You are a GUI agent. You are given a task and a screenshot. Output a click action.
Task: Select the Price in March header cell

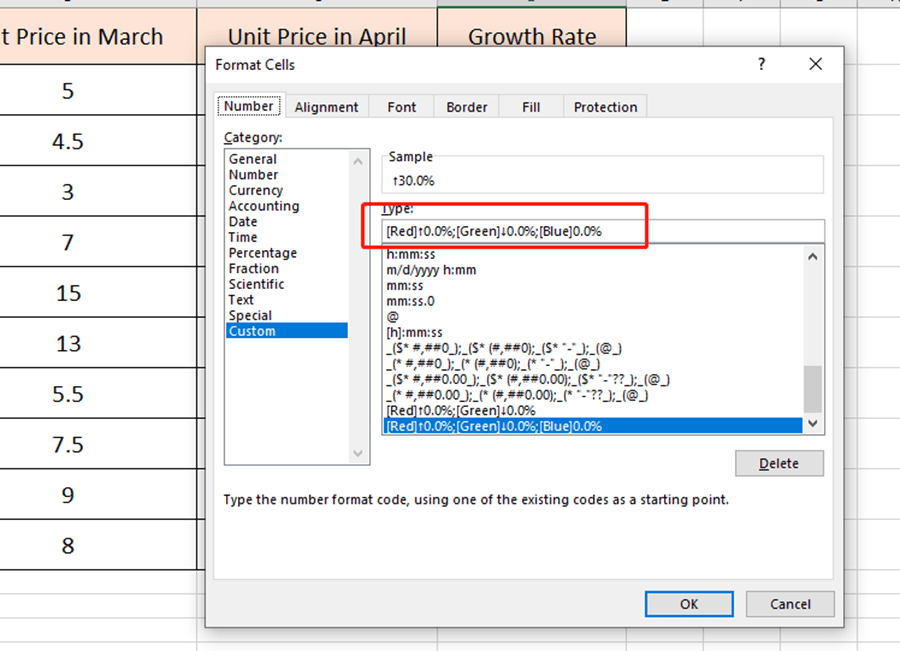pos(98,36)
